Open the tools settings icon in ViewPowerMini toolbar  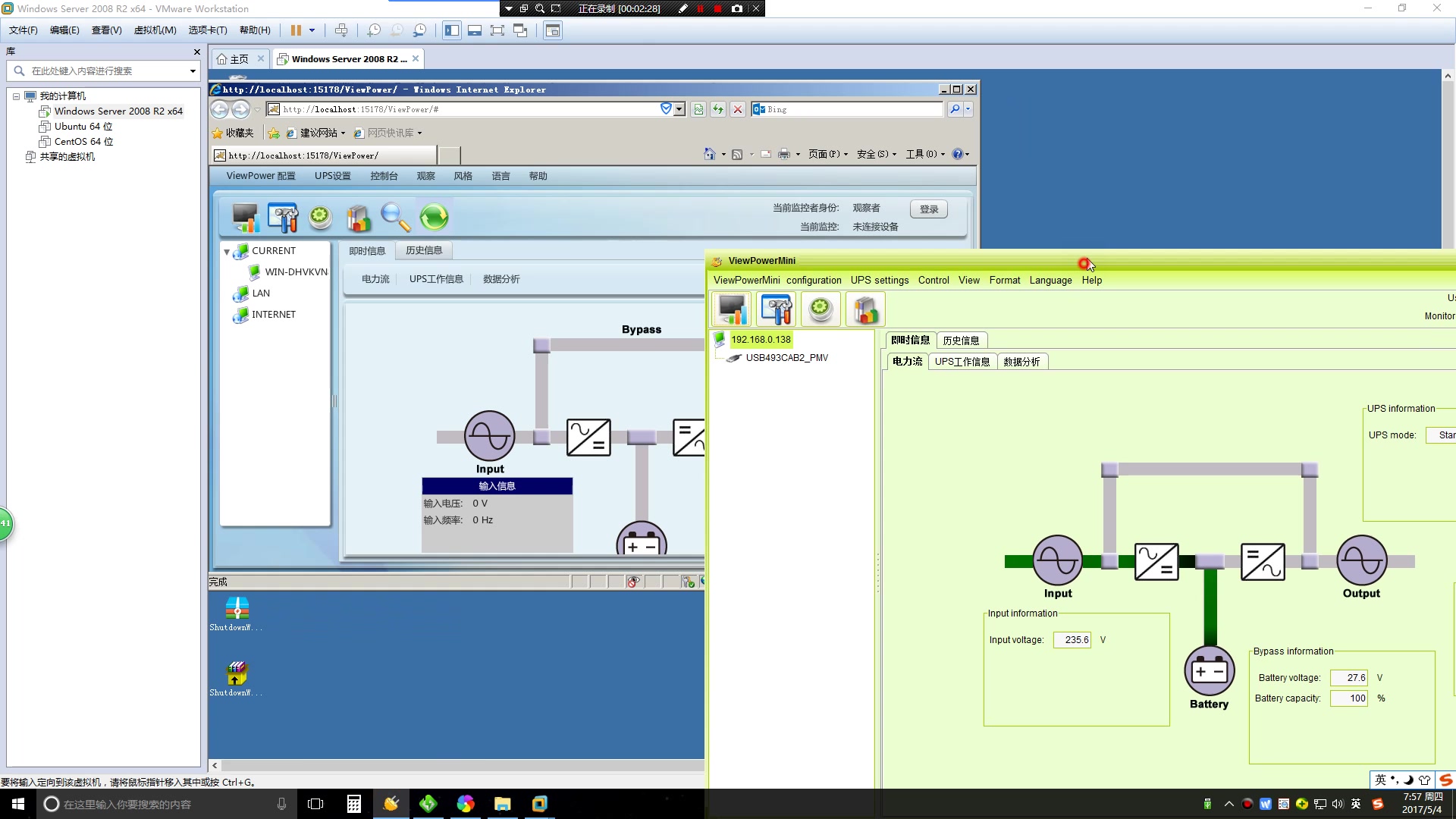pos(776,309)
